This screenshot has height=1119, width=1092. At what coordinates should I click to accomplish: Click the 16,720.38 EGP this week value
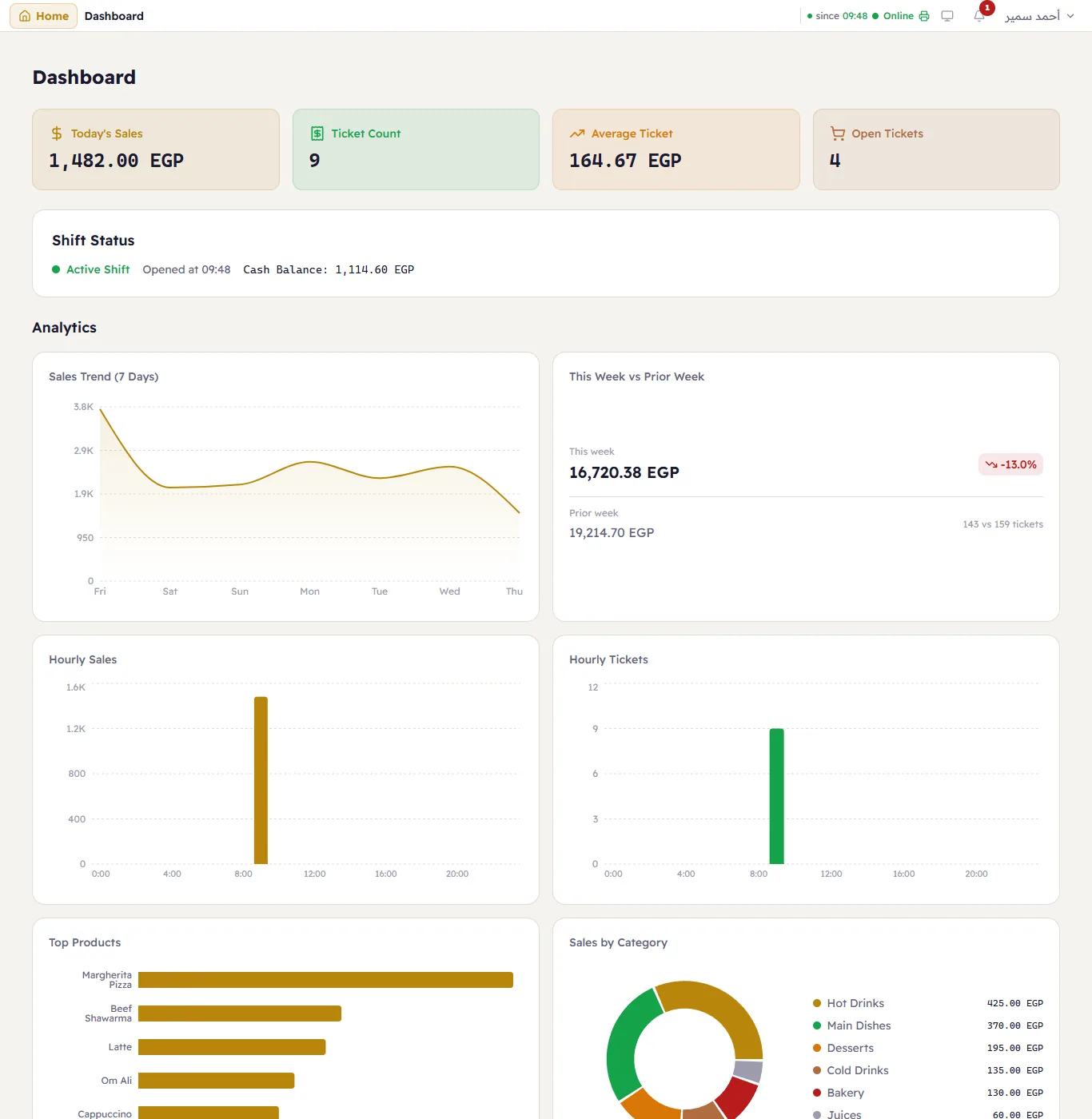pos(624,472)
